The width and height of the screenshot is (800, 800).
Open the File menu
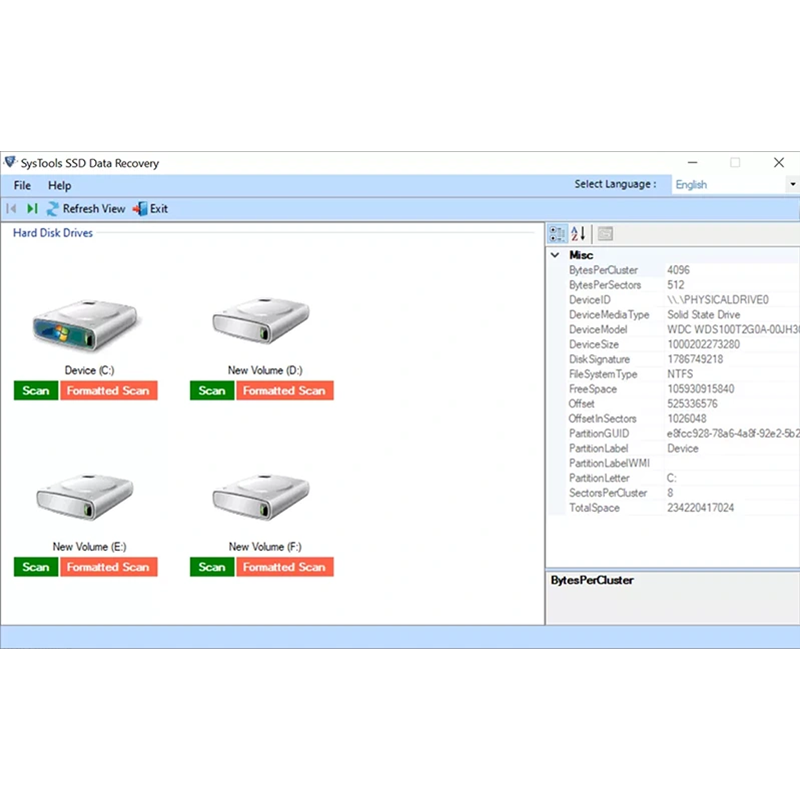22,185
